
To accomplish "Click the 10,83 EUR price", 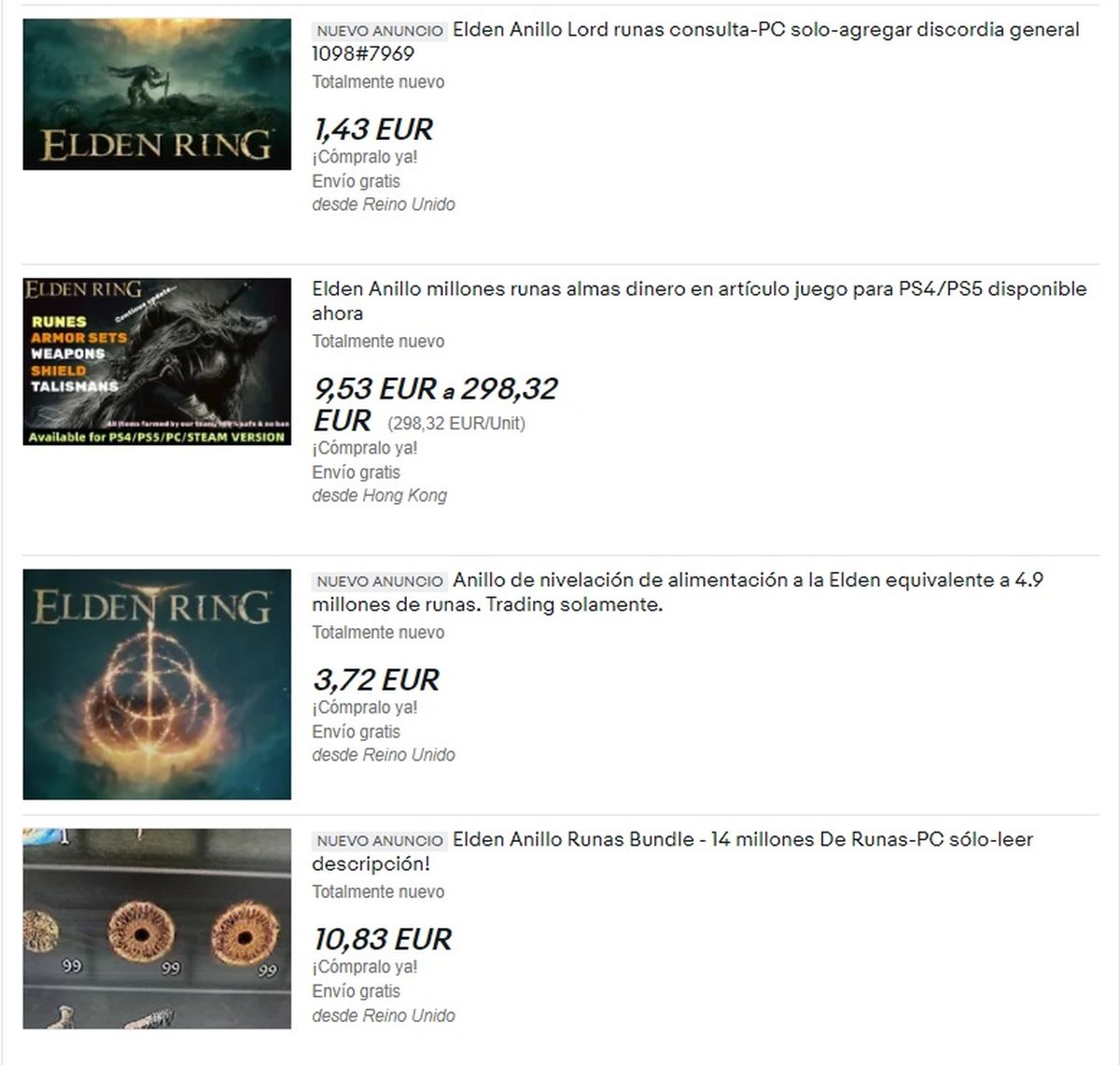I will pyautogui.click(x=383, y=939).
